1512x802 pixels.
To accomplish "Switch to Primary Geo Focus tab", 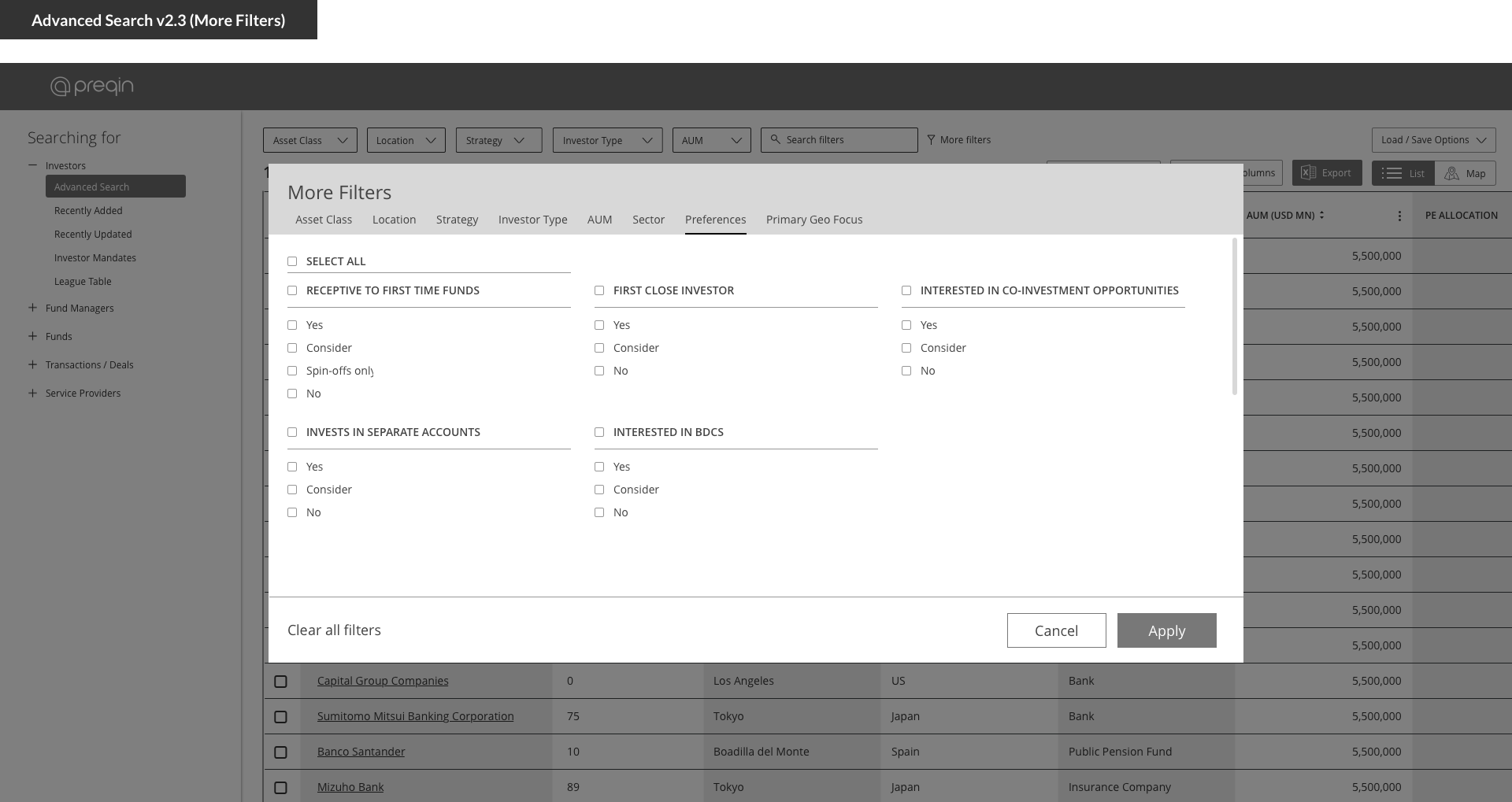I will coord(814,220).
